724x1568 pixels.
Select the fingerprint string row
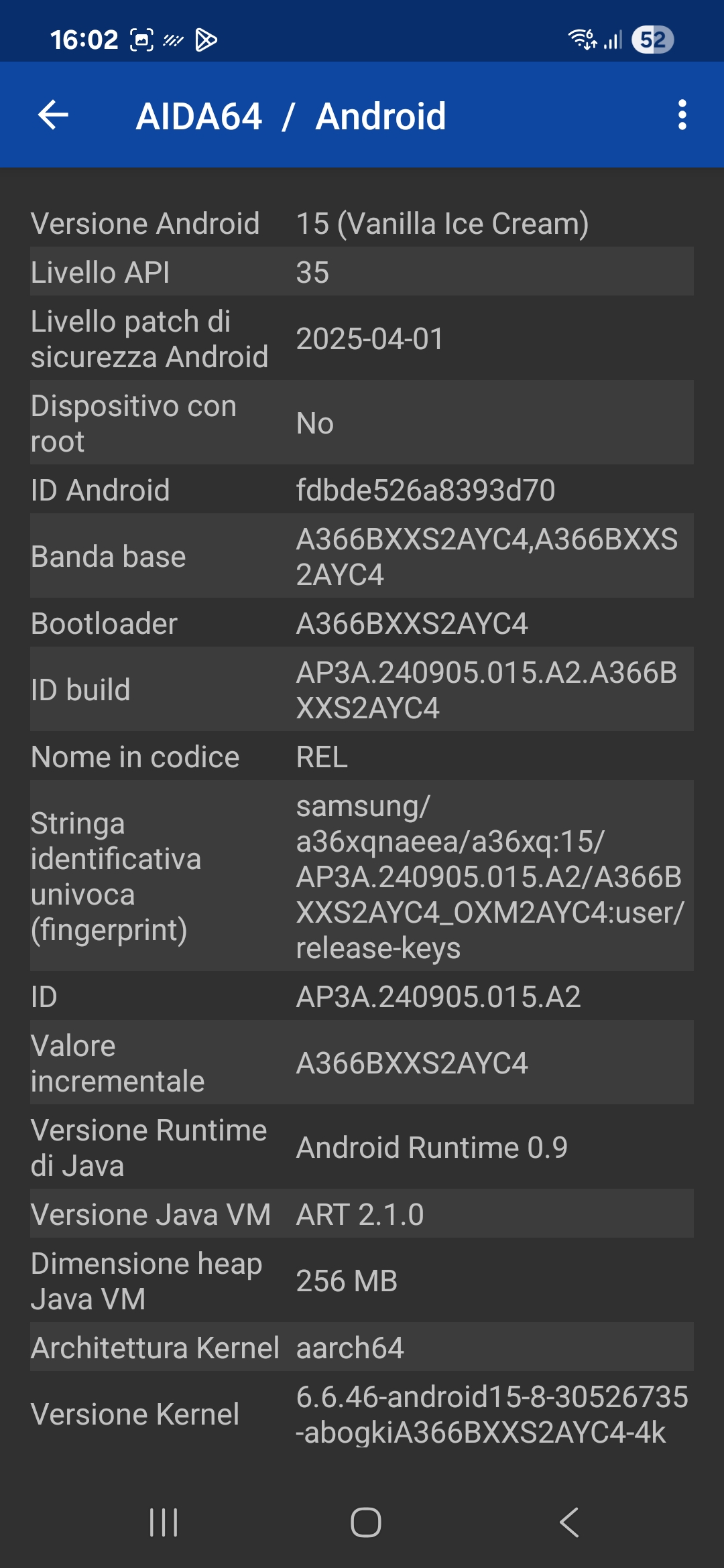(362, 876)
